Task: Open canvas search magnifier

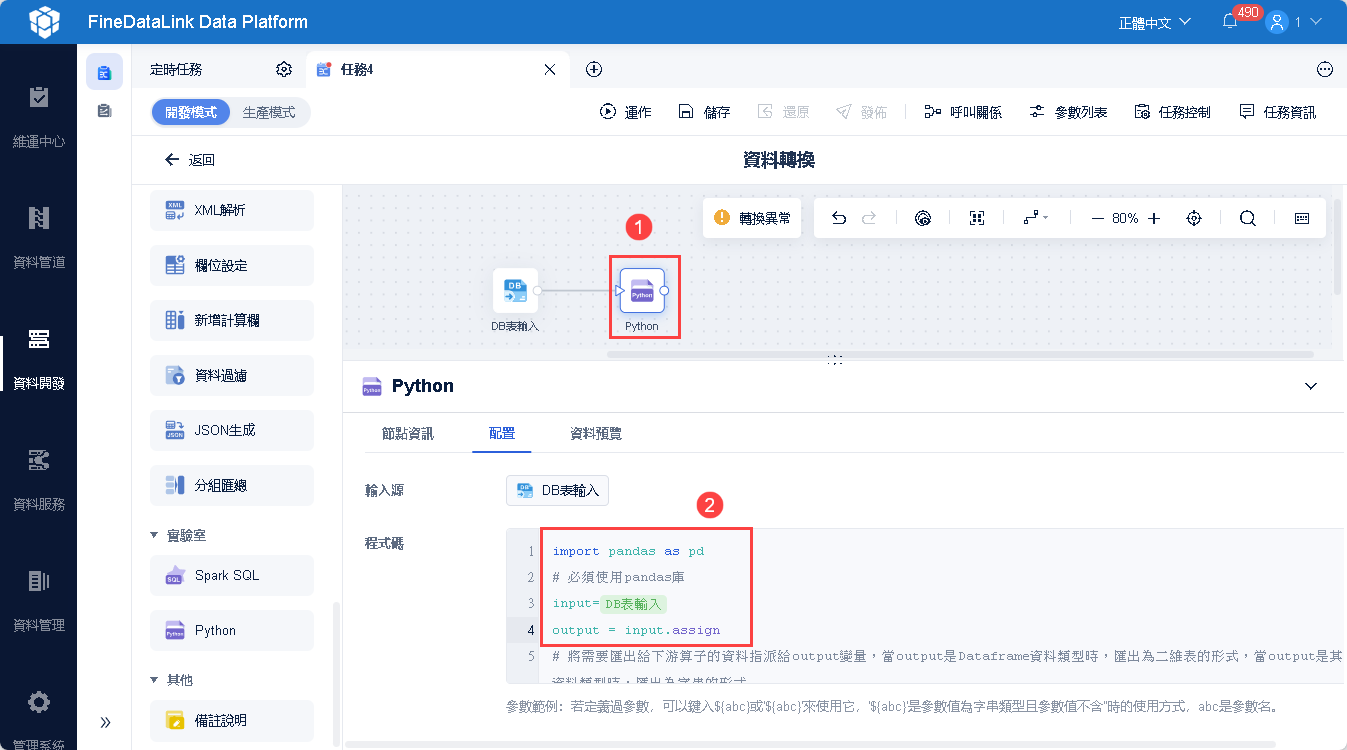Action: [x=1248, y=218]
